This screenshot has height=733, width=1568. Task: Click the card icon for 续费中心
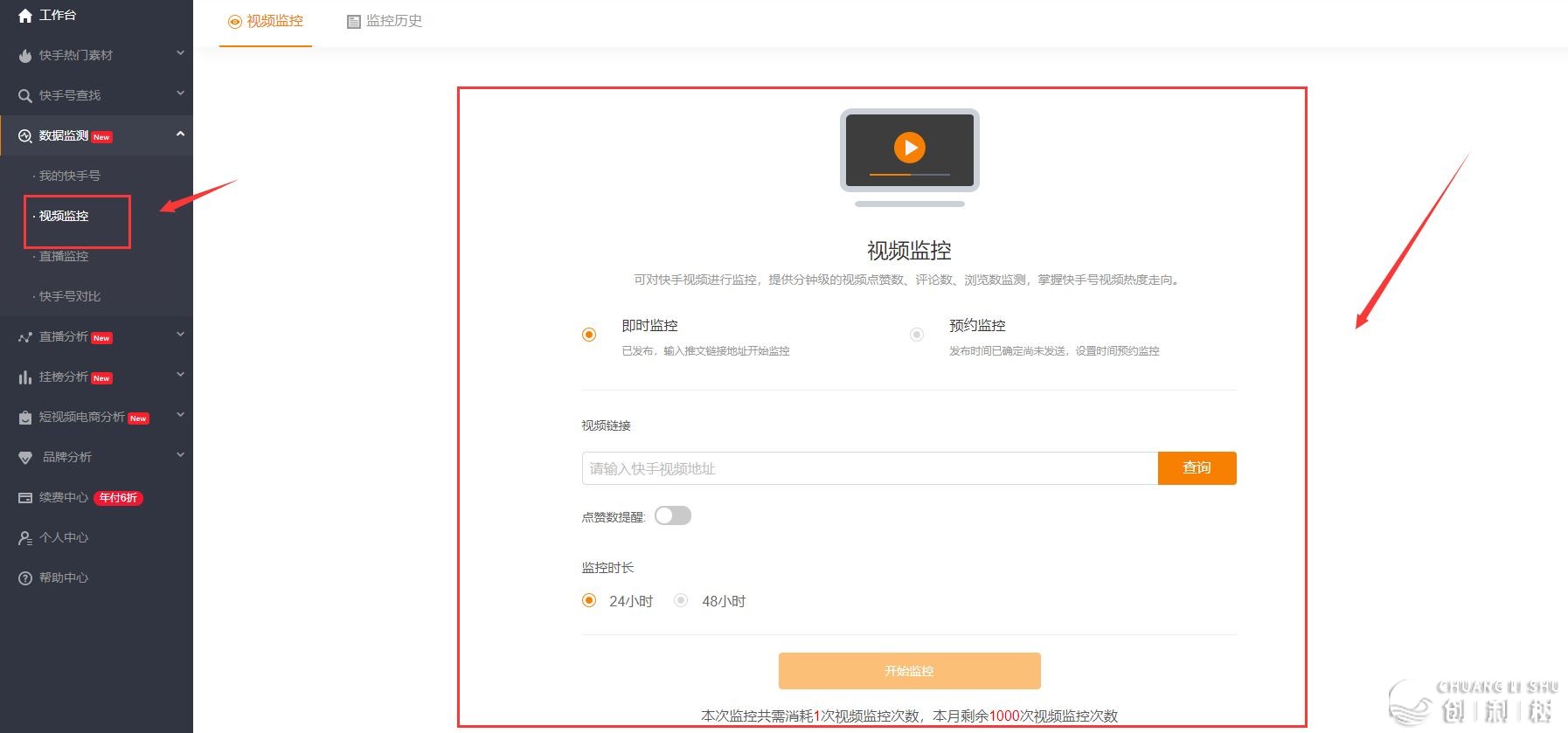[x=25, y=498]
